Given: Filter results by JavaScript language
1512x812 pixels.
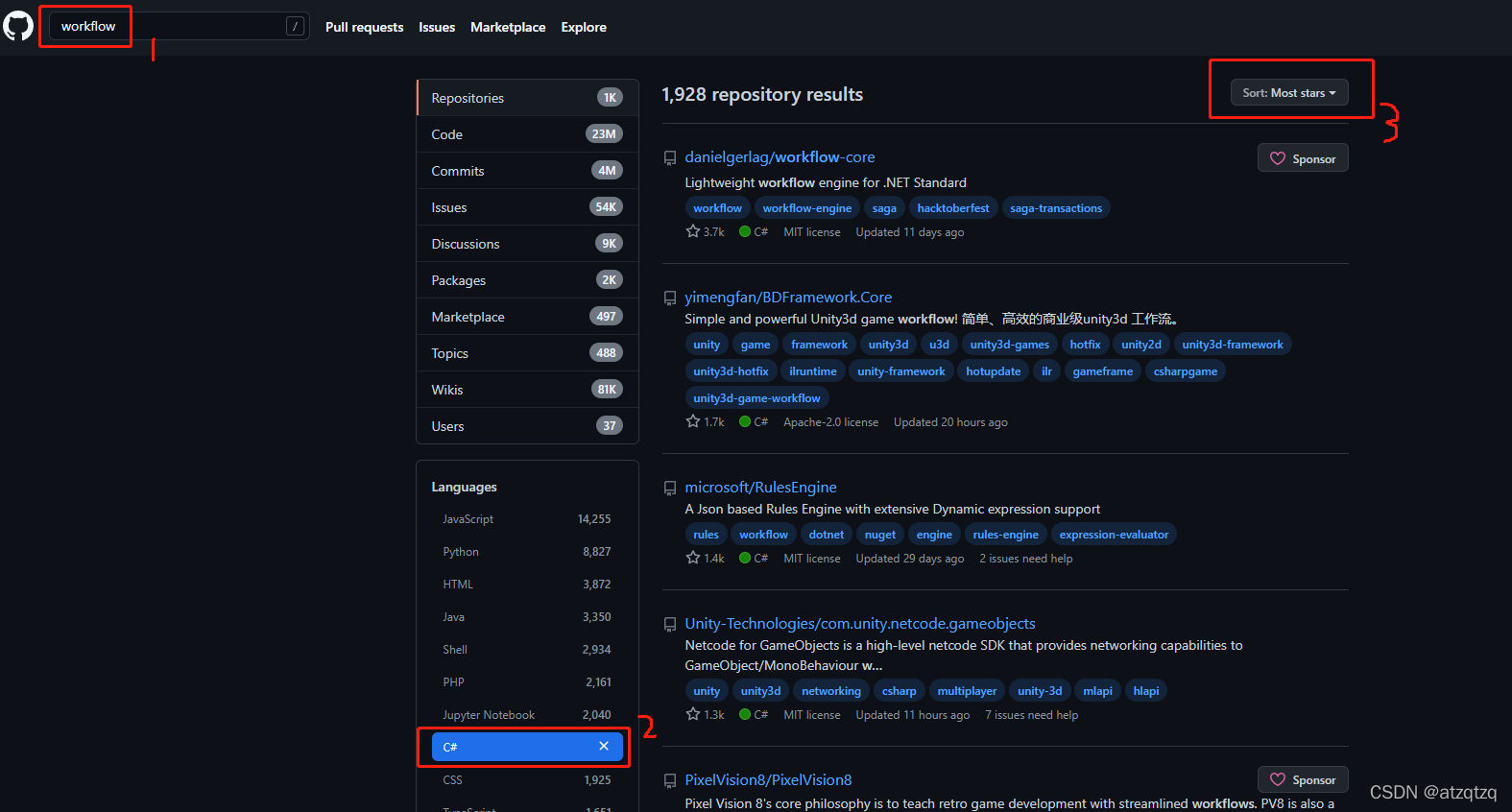Looking at the screenshot, I should (527, 519).
